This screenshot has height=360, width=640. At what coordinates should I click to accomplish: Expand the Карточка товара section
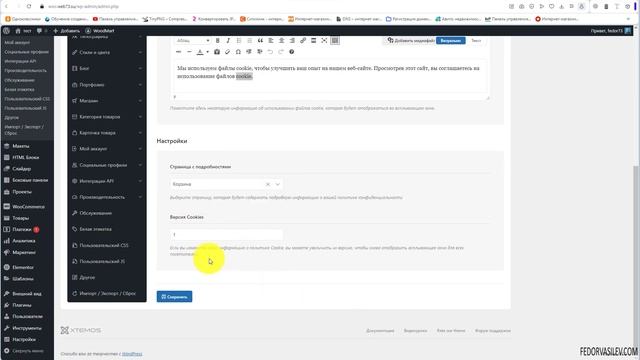(x=107, y=133)
